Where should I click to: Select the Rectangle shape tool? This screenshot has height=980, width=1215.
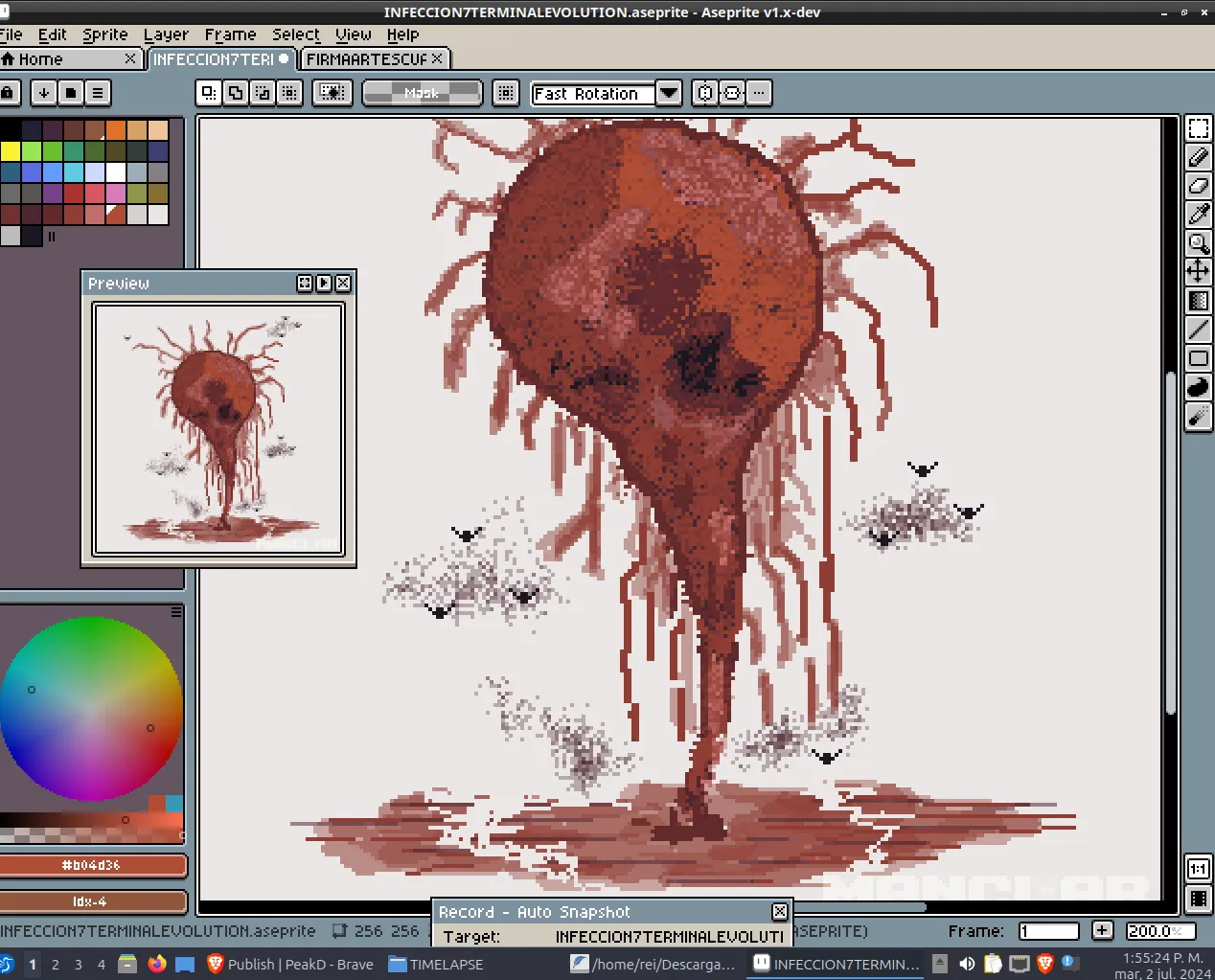click(1199, 358)
